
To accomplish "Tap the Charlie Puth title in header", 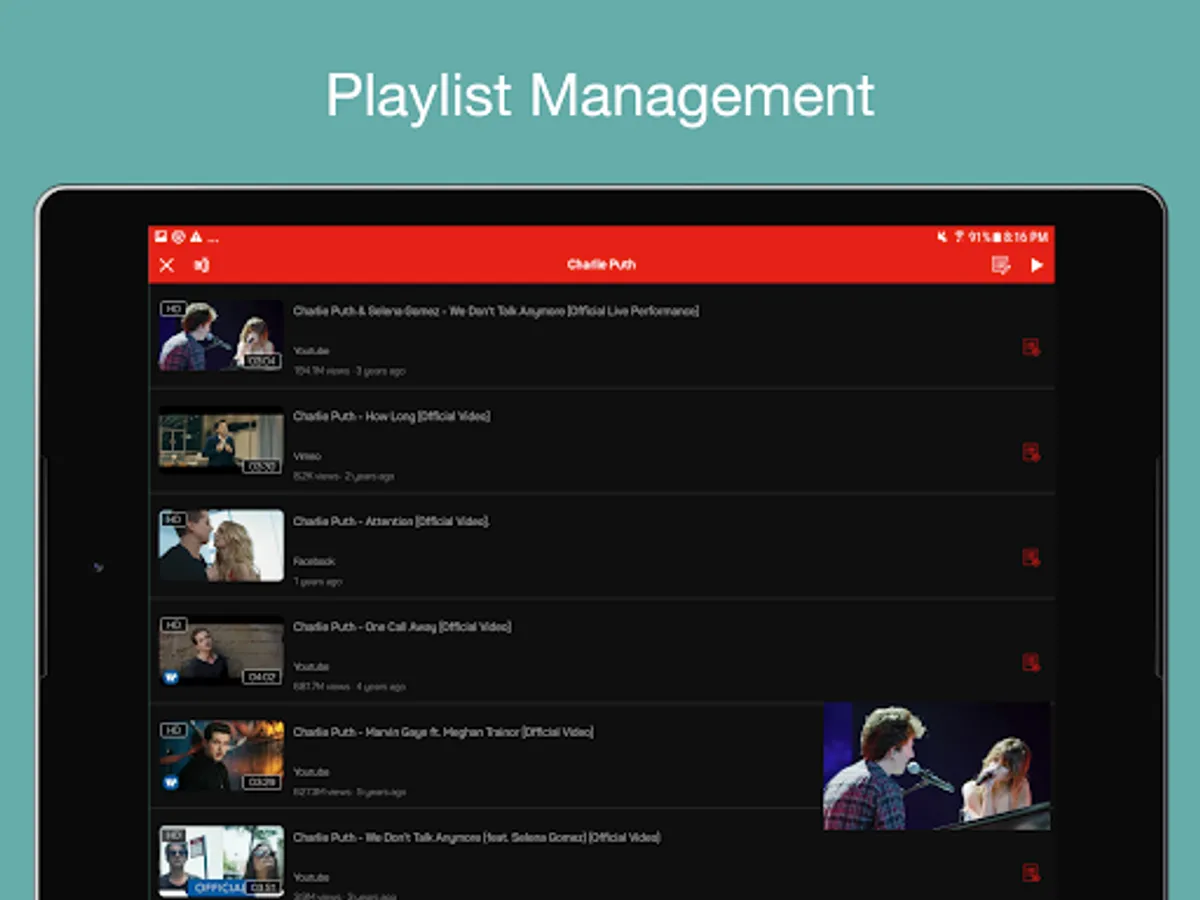I will point(601,265).
